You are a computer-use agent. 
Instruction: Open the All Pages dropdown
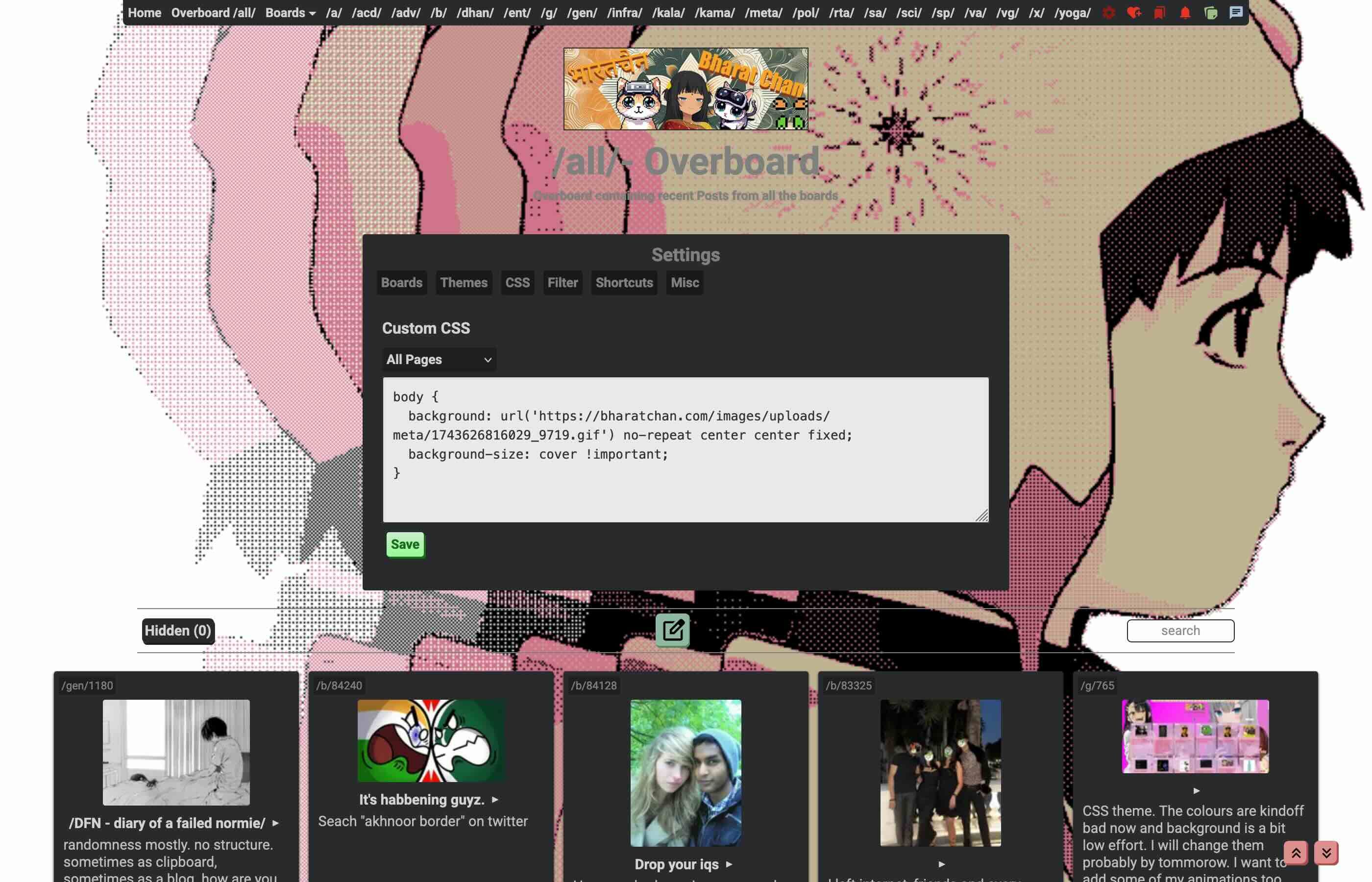[x=439, y=360]
